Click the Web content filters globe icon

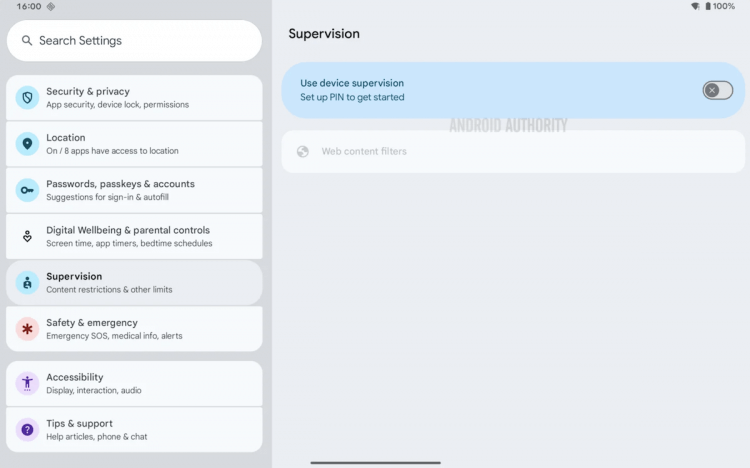point(303,152)
